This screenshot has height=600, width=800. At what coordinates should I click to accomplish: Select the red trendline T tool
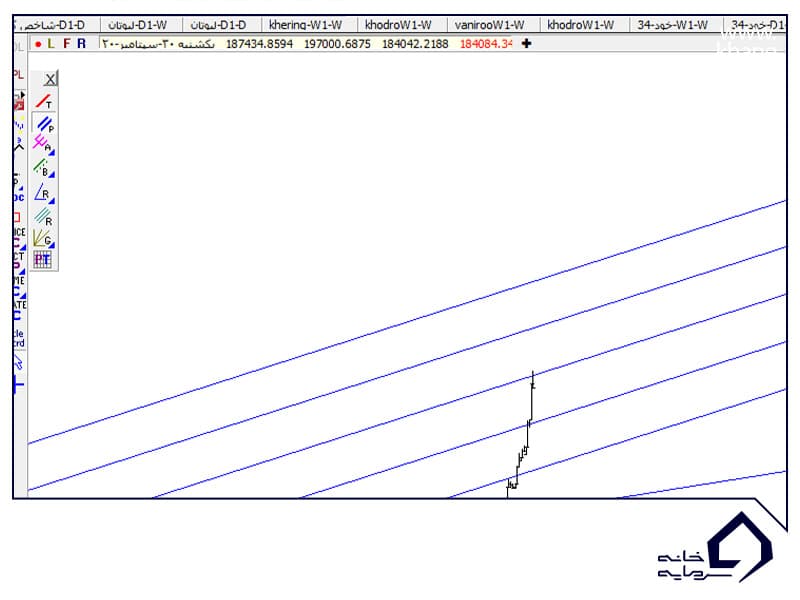pyautogui.click(x=43, y=101)
